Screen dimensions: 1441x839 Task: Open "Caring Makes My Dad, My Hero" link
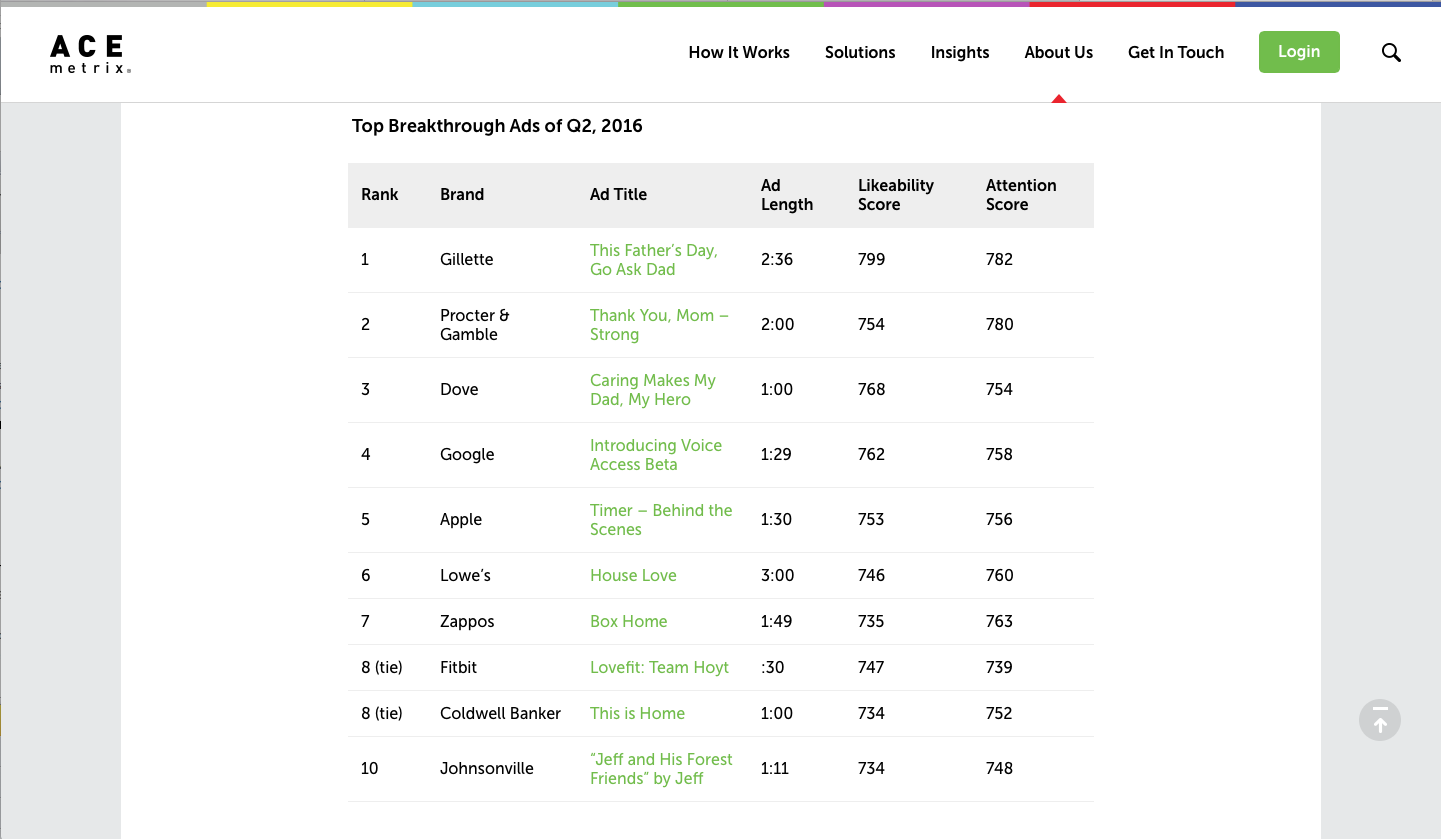click(653, 390)
